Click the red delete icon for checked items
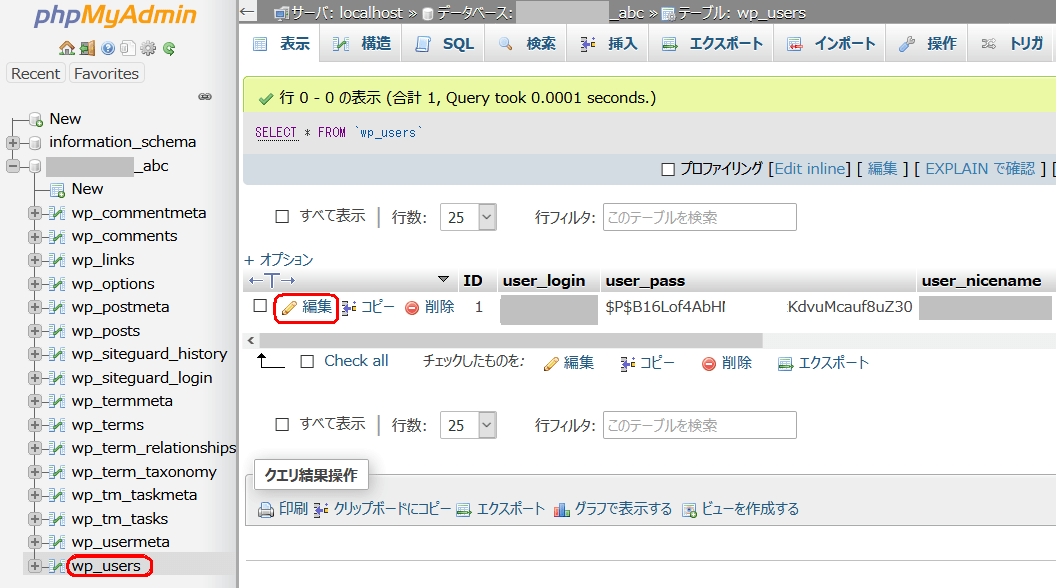 pos(708,364)
